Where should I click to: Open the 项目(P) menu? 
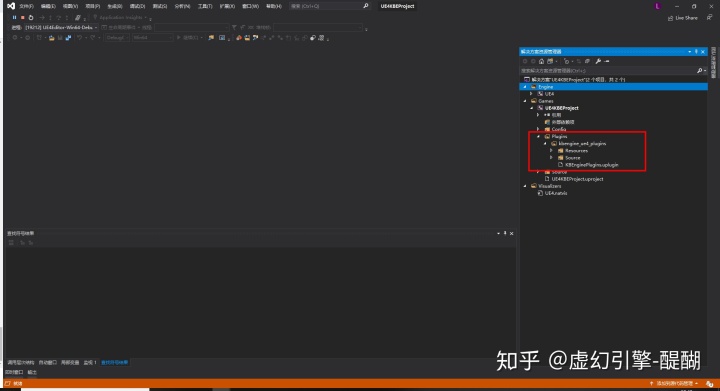tap(92, 6)
